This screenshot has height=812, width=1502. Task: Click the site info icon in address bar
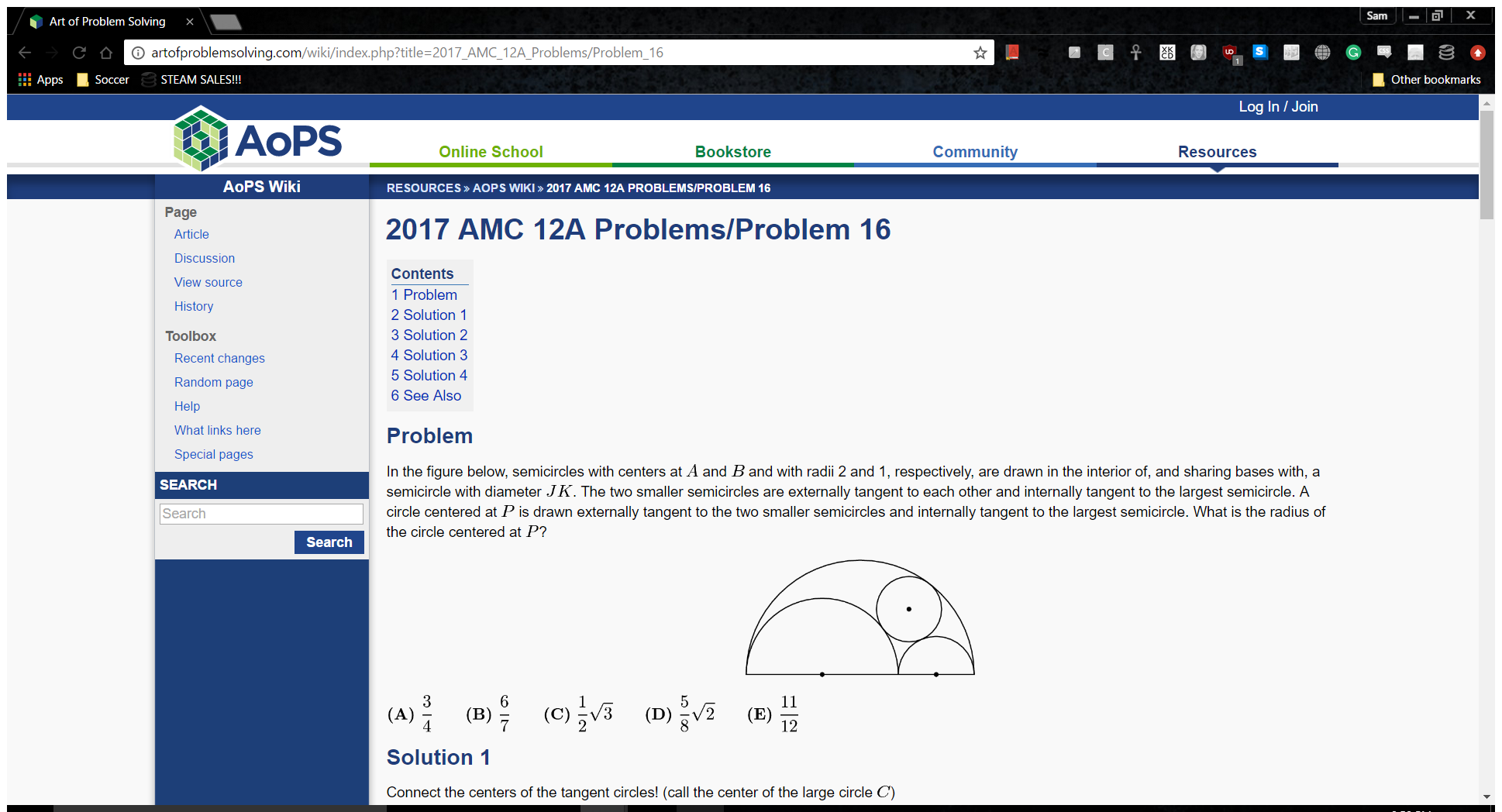click(138, 53)
